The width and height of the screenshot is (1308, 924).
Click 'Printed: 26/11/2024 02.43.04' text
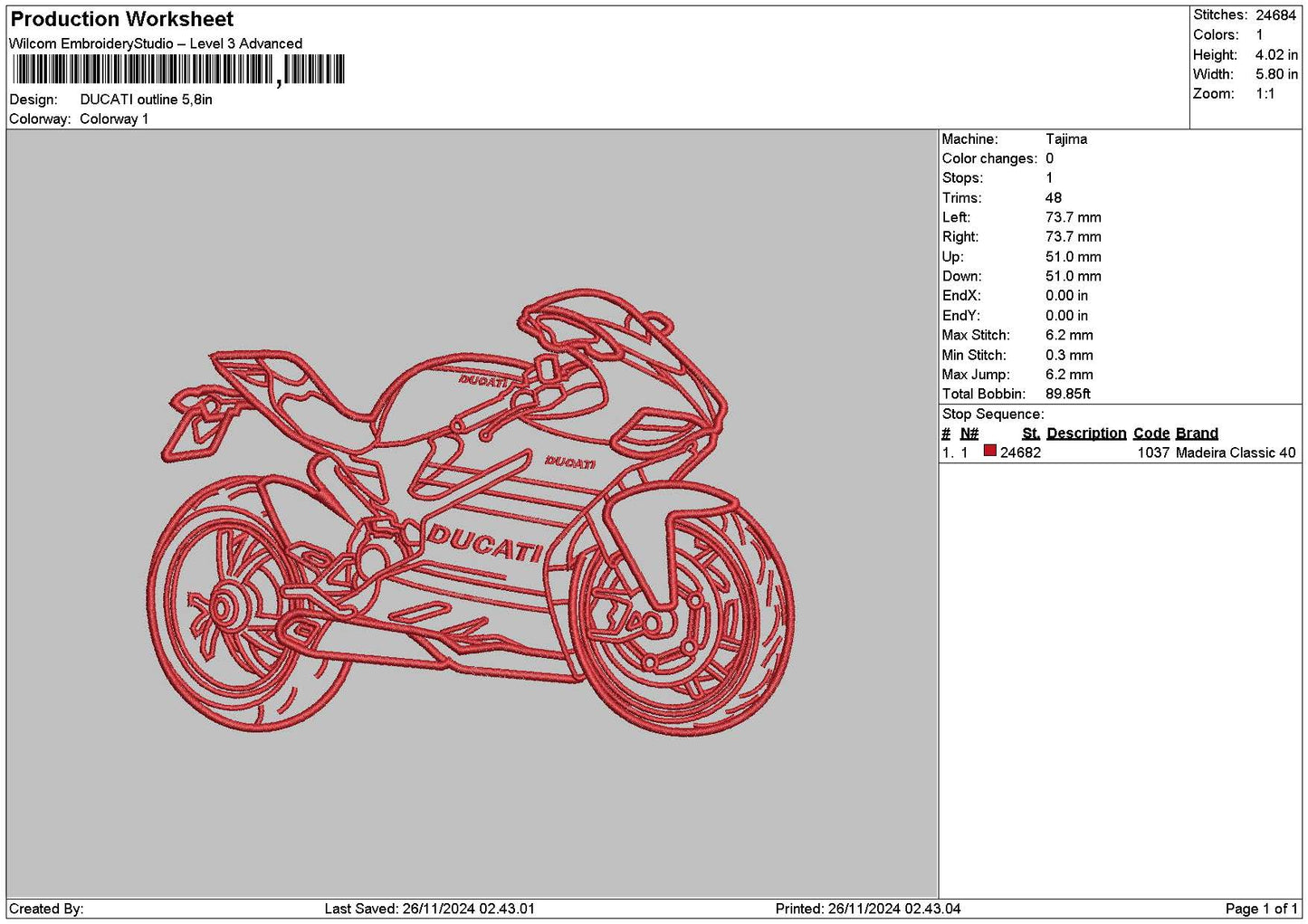coord(868,910)
